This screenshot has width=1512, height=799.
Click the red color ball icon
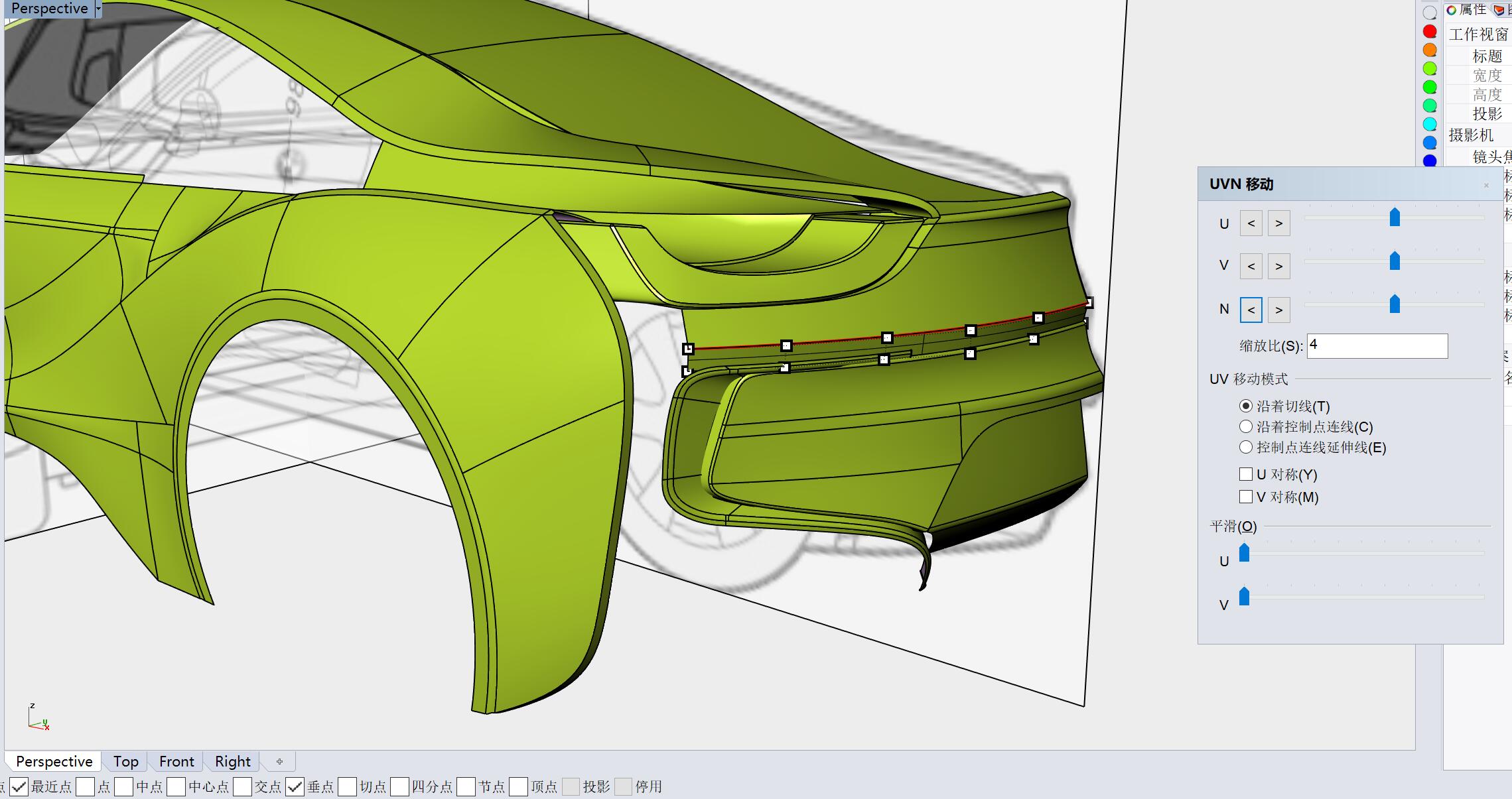coord(1430,32)
